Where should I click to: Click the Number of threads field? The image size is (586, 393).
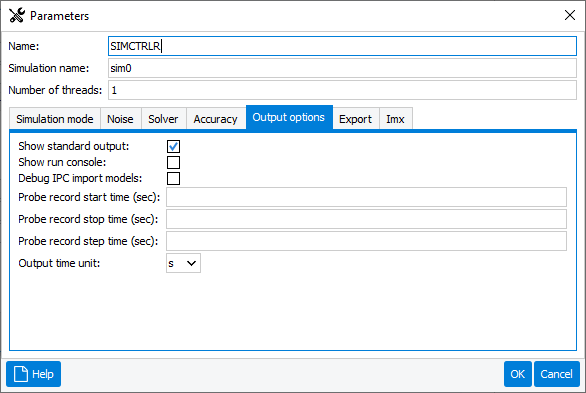tap(342, 90)
